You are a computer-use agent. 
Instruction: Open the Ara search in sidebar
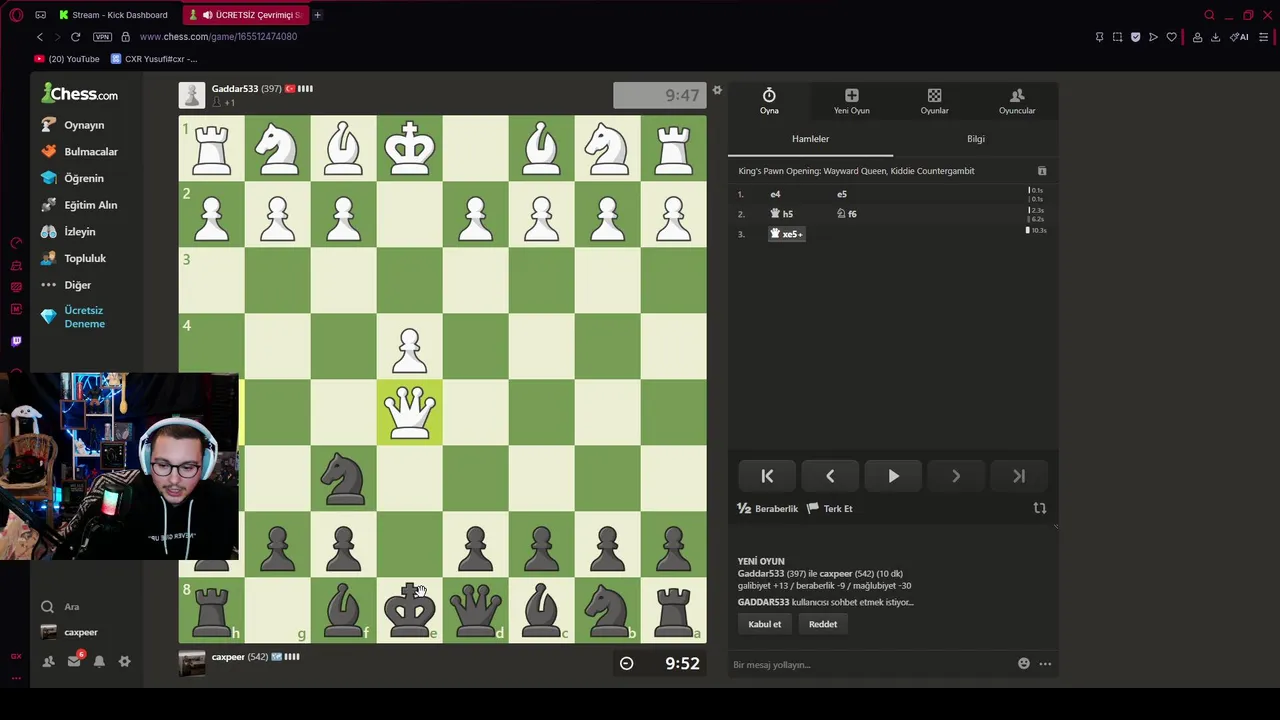[72, 607]
